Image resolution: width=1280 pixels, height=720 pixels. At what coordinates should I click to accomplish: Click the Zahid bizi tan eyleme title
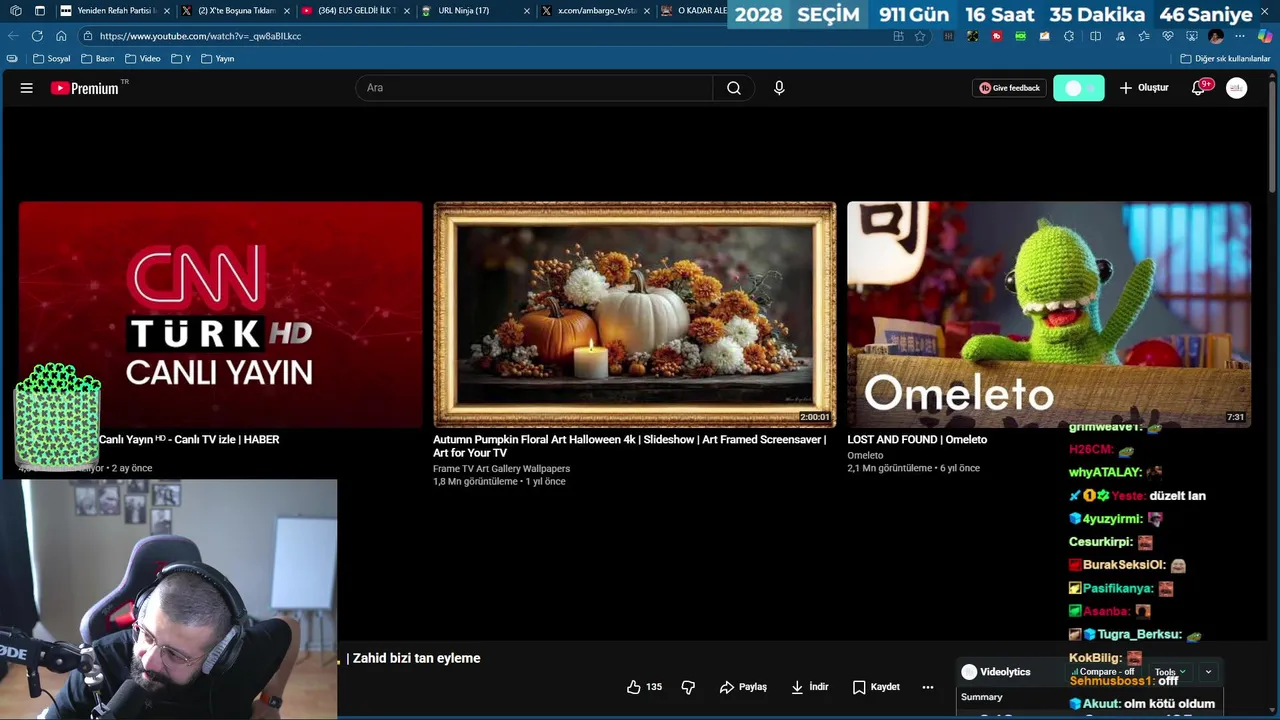pos(416,658)
